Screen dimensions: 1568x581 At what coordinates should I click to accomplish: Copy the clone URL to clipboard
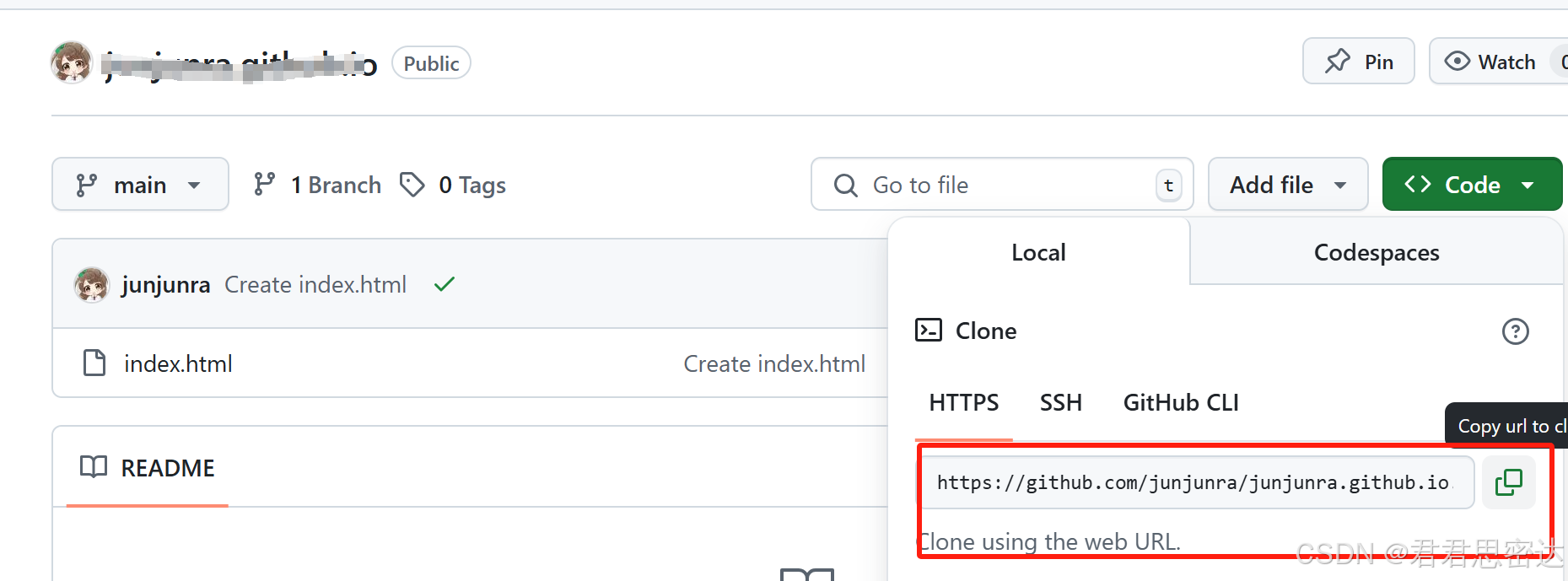click(x=1509, y=482)
